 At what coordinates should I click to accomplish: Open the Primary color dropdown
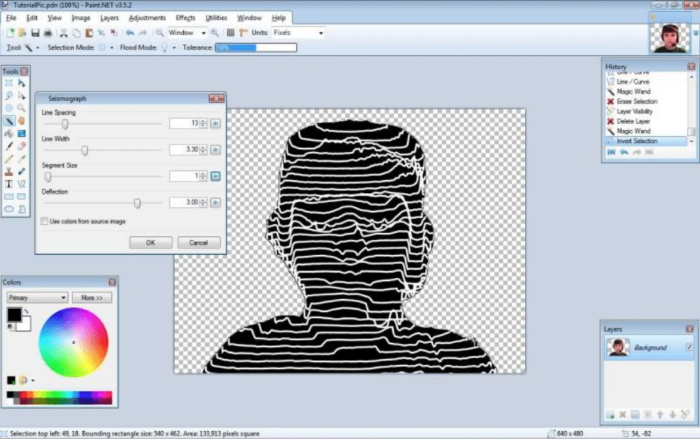point(37,298)
